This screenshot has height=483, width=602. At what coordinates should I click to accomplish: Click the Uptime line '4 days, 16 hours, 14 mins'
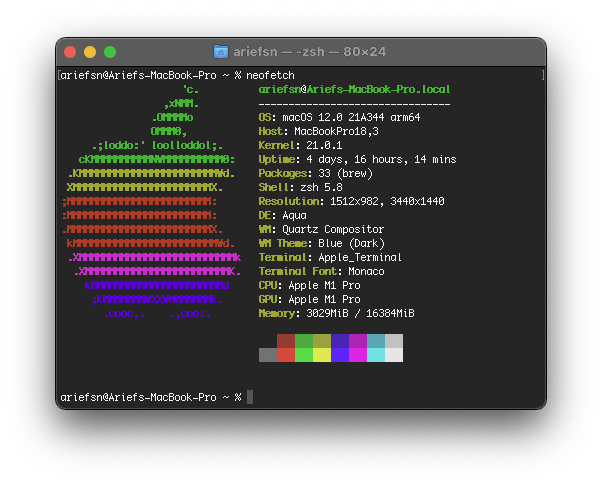(381, 159)
